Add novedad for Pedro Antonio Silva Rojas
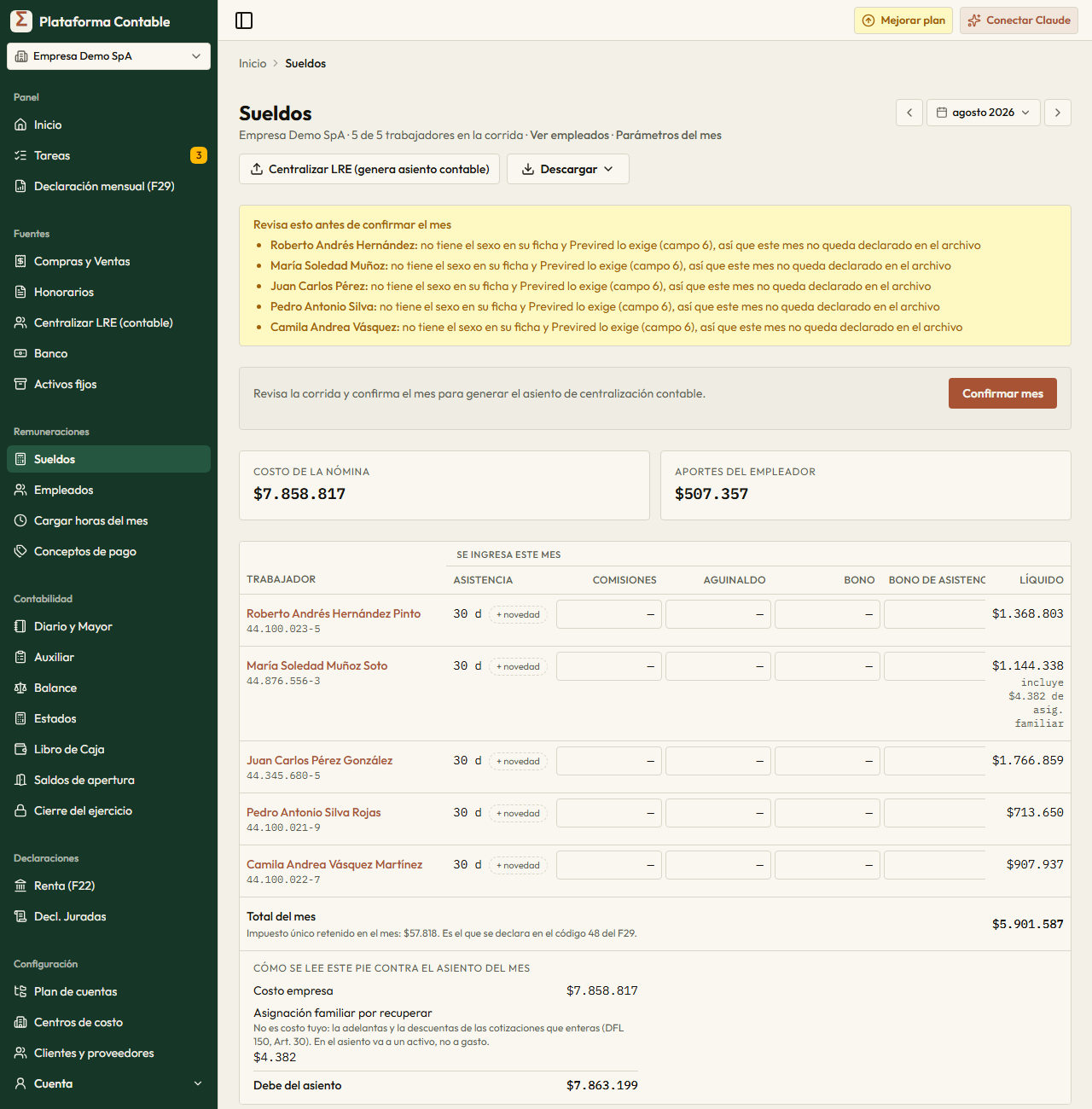The width and height of the screenshot is (1092, 1109). 518,813
